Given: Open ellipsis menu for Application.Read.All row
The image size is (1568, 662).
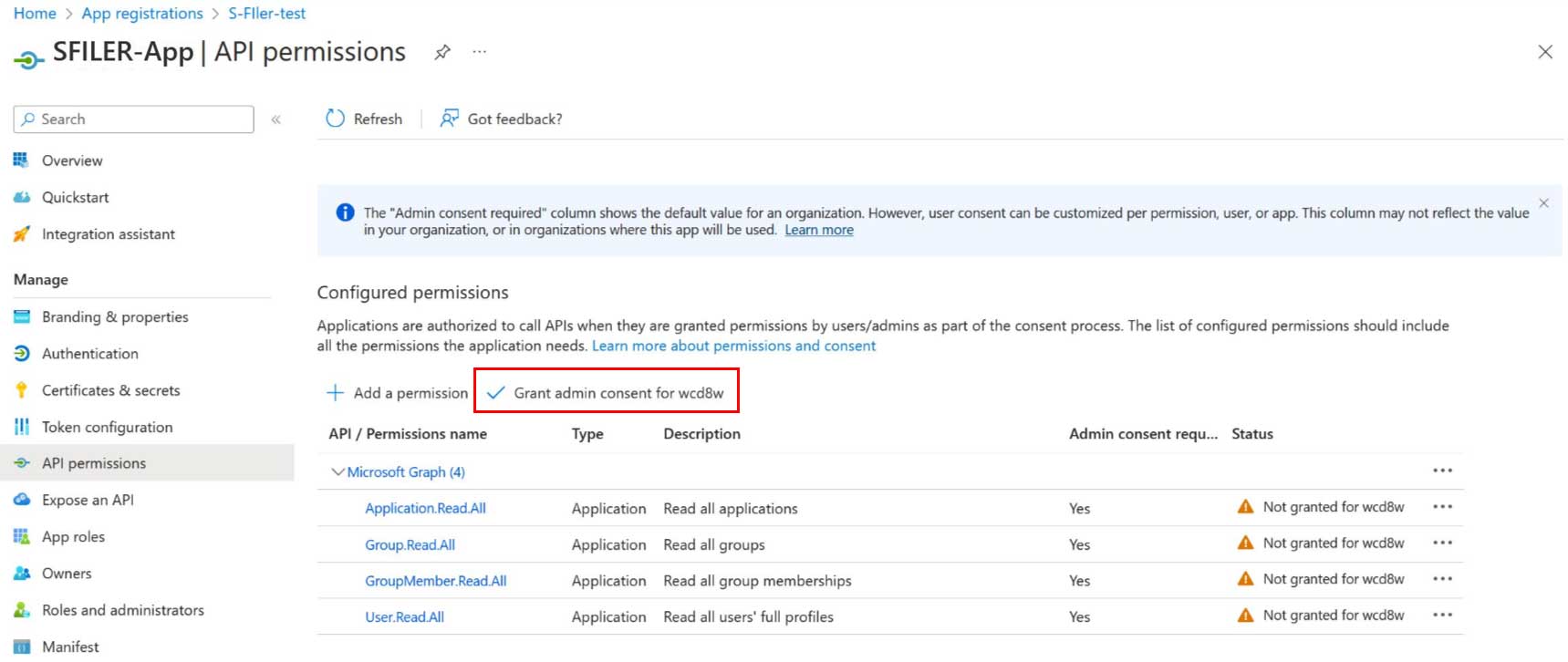Looking at the screenshot, I should point(1442,507).
